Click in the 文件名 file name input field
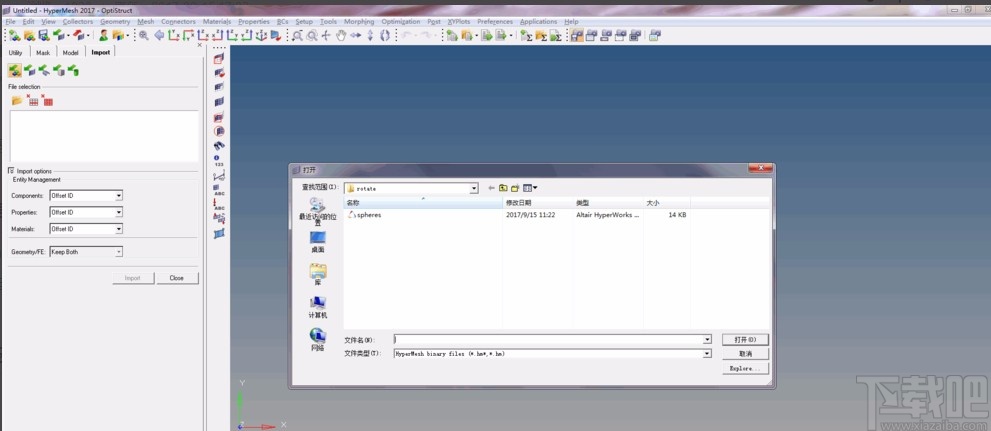The height and width of the screenshot is (431, 991). click(547, 339)
